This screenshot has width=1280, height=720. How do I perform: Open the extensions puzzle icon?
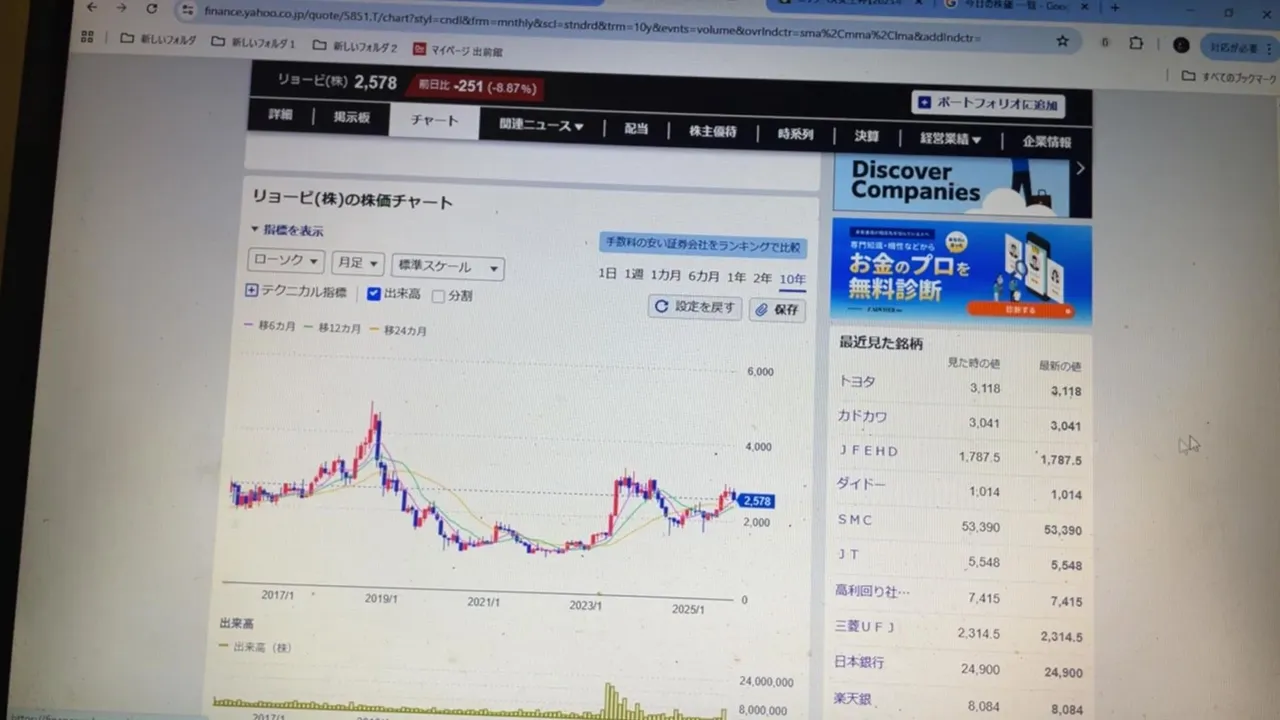[1136, 43]
